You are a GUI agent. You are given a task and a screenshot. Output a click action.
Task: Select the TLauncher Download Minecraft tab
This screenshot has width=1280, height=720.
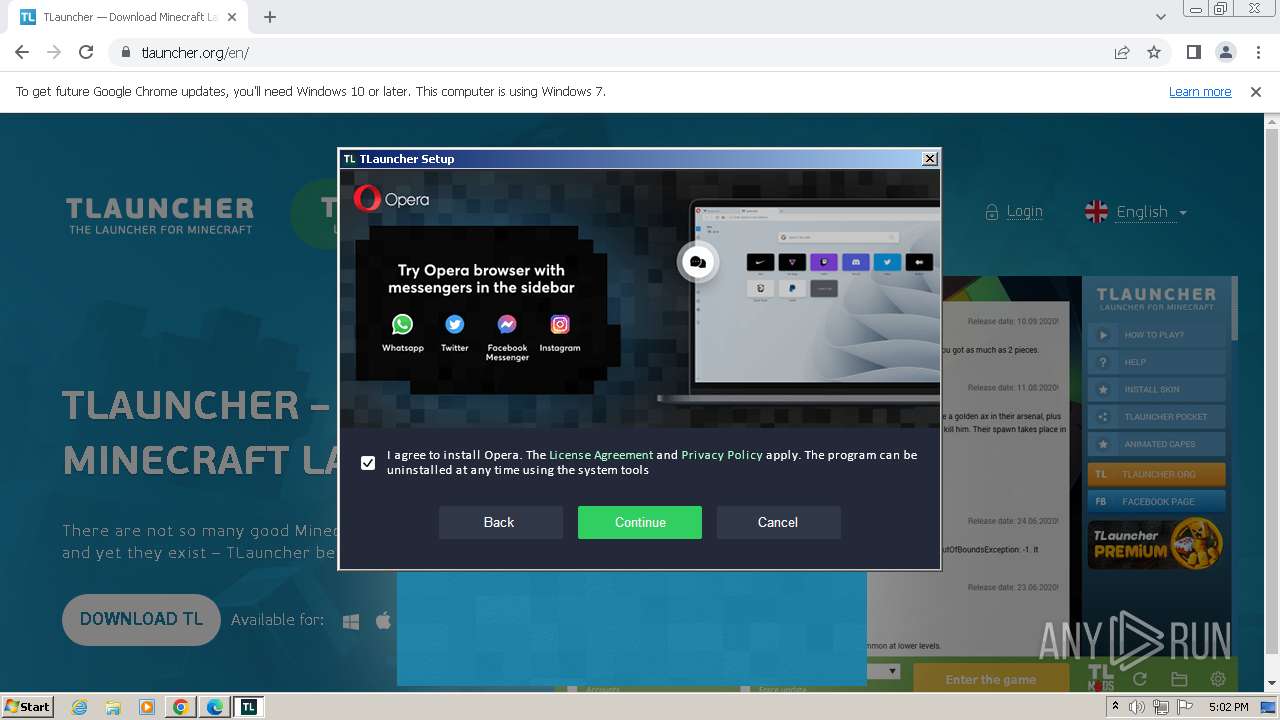pos(130,17)
